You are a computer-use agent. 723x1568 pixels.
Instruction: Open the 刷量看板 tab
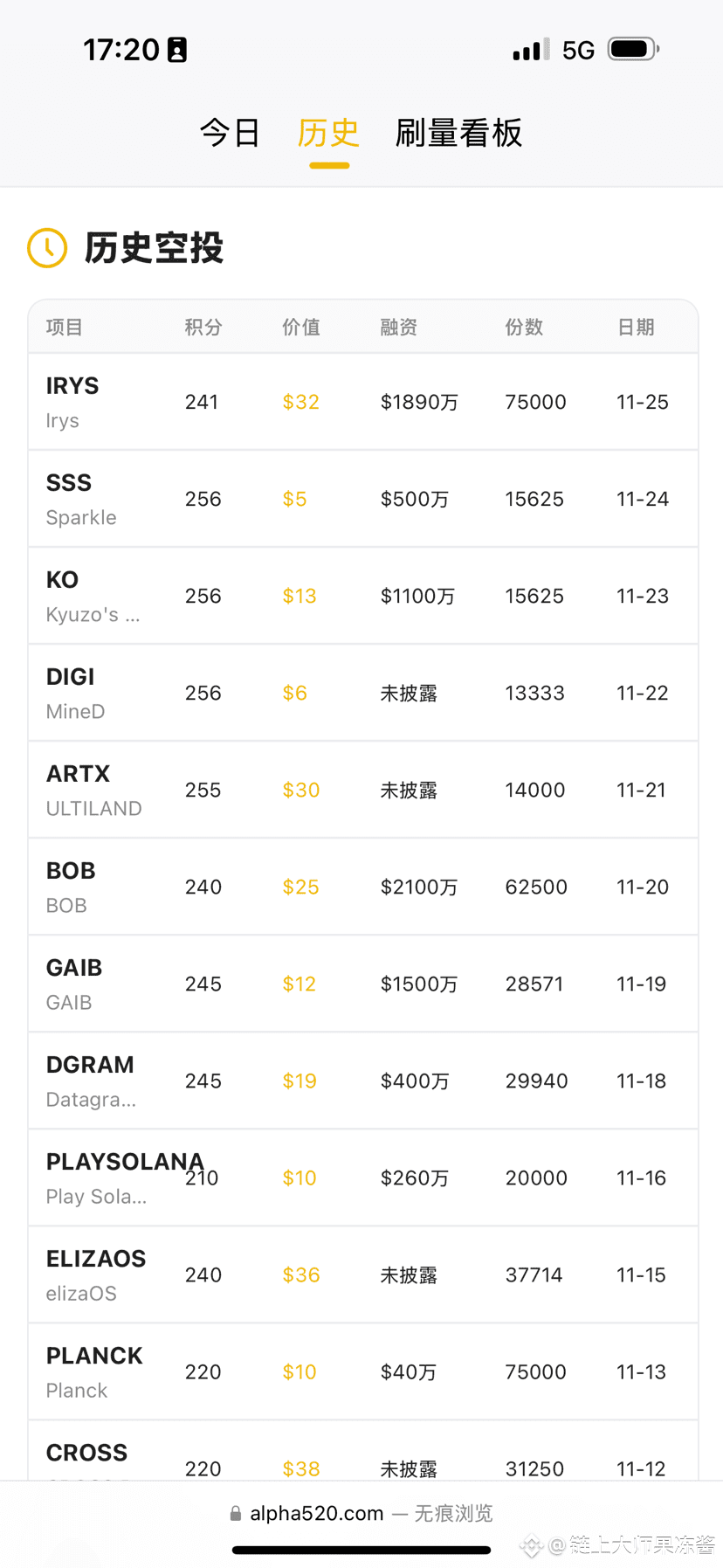pos(459,133)
